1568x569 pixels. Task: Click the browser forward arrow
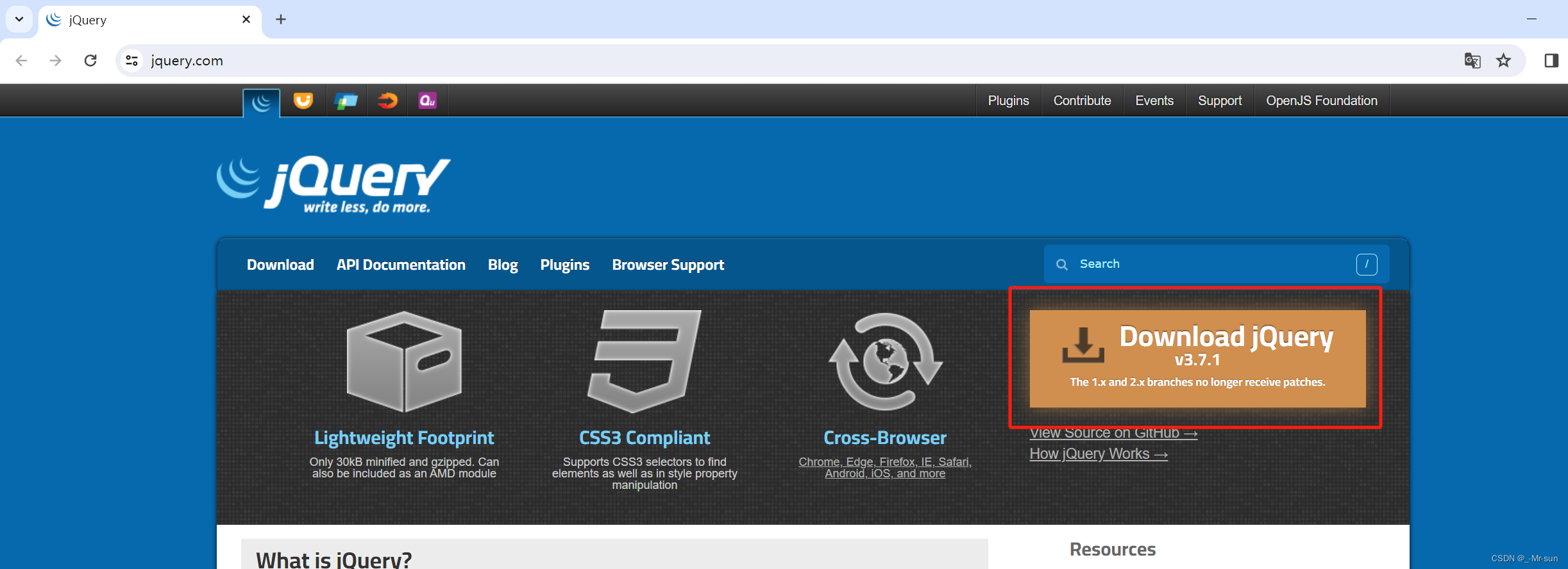56,61
